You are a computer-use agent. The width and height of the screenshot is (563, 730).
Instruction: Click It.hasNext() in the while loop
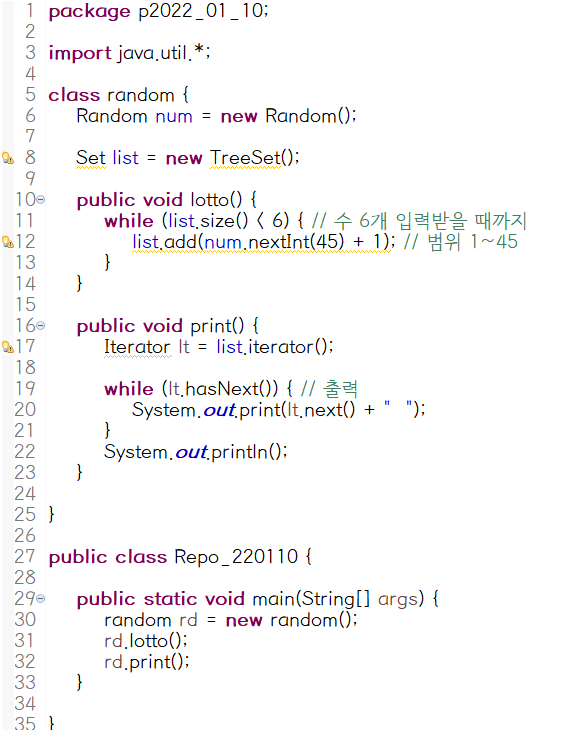[x=219, y=389]
